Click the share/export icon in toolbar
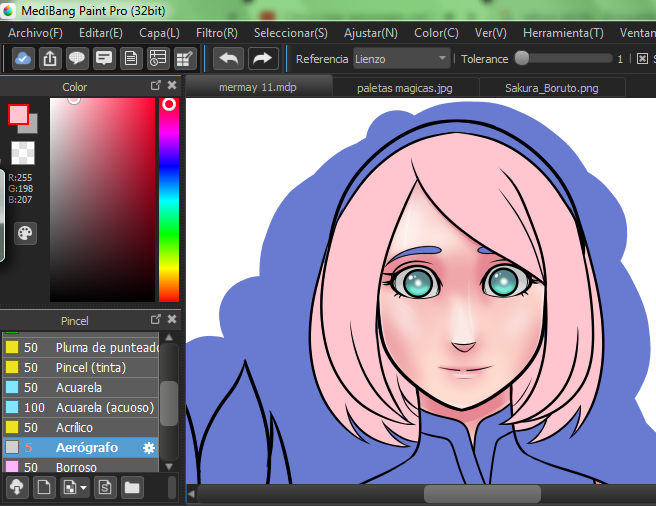Viewport: 656px width, 506px height. point(50,59)
